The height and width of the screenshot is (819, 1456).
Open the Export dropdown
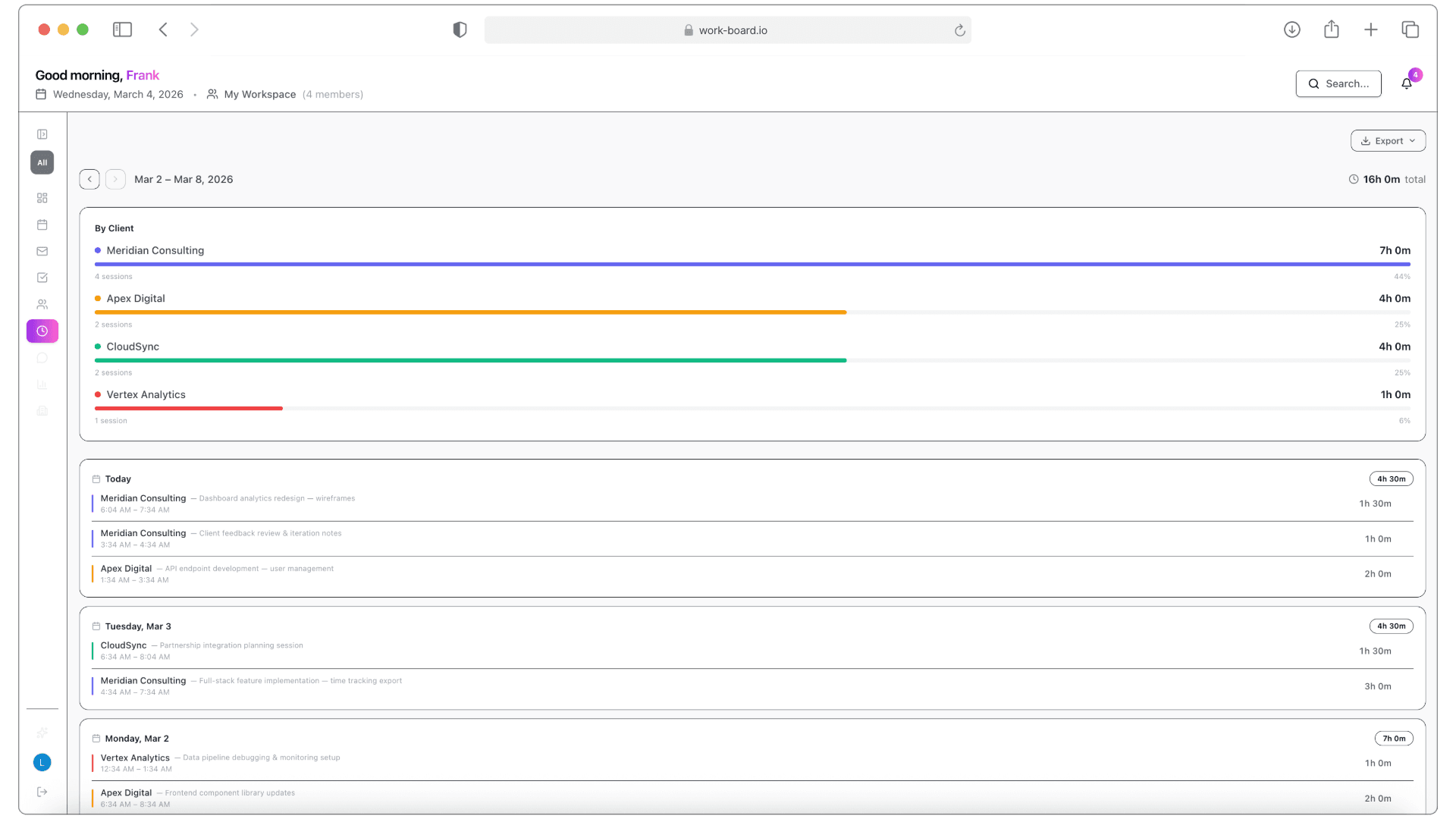tap(1388, 141)
